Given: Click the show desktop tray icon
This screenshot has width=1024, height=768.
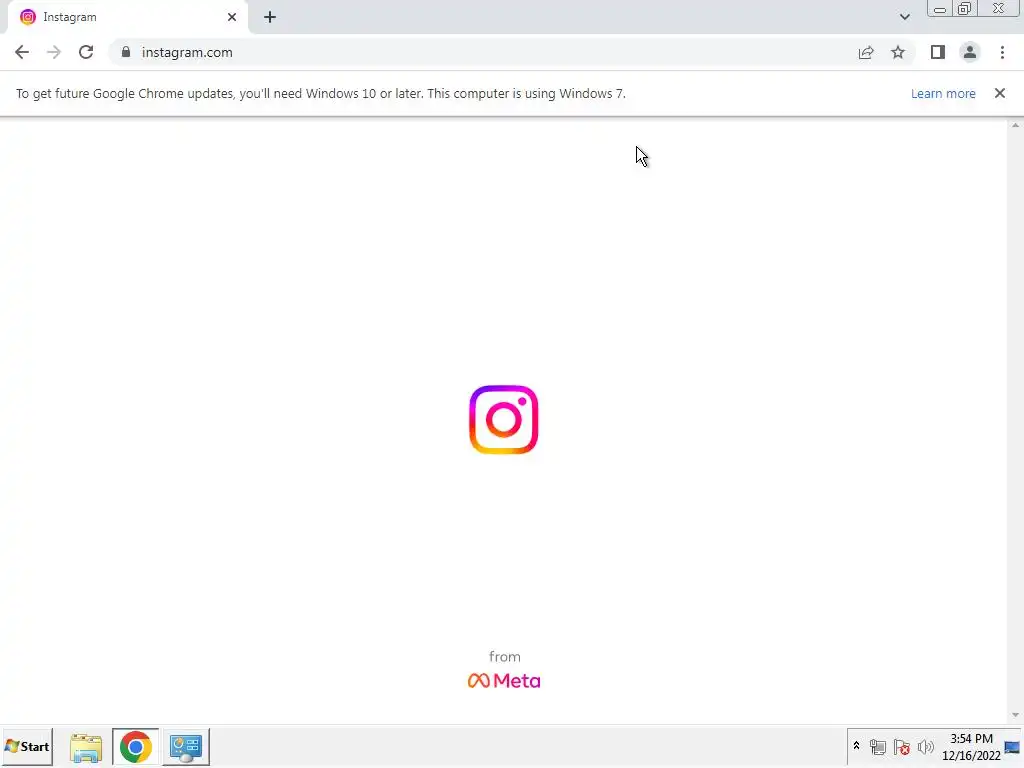Looking at the screenshot, I should (x=1012, y=746).
